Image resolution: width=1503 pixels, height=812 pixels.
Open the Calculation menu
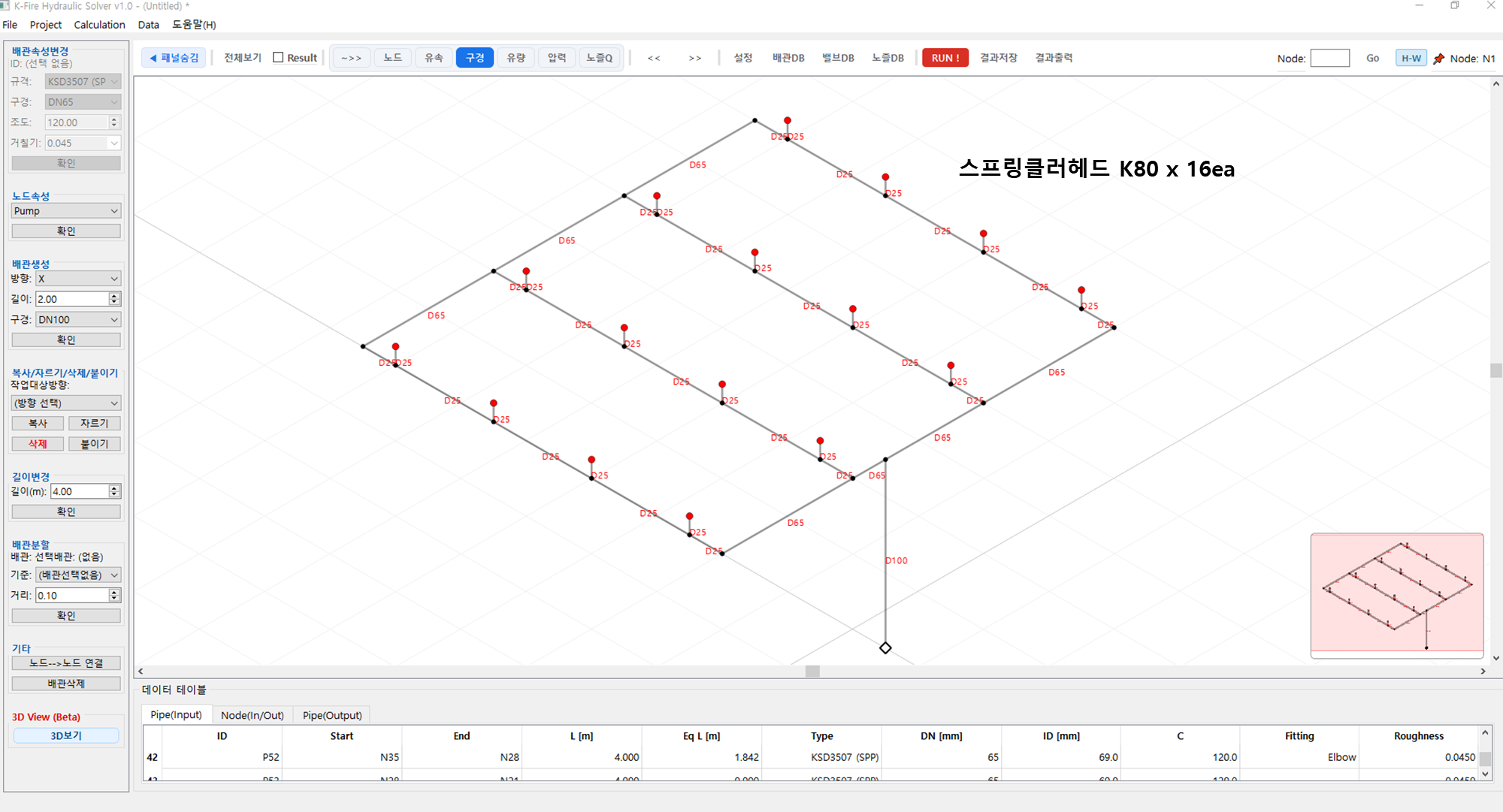tap(99, 25)
